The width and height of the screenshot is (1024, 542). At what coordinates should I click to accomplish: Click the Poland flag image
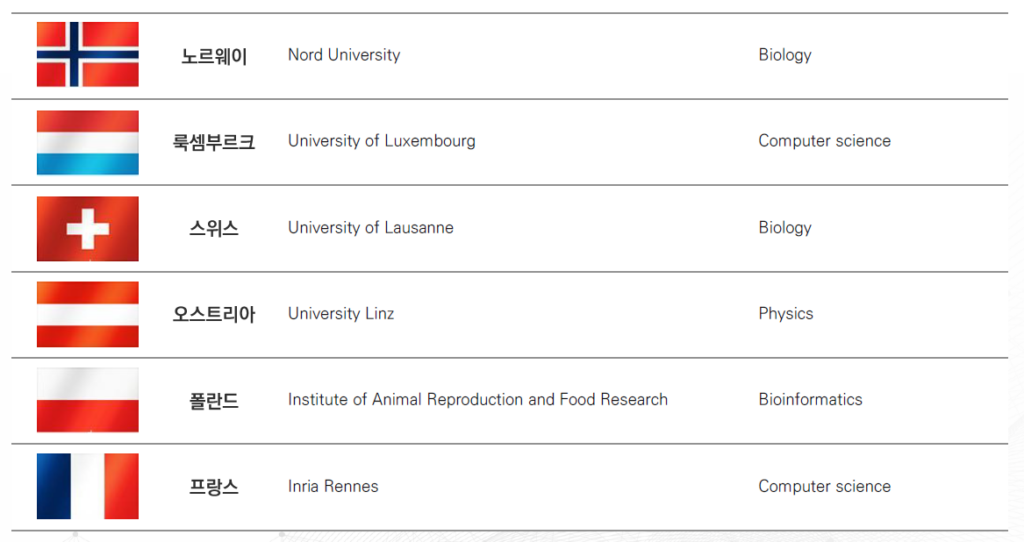click(88, 400)
